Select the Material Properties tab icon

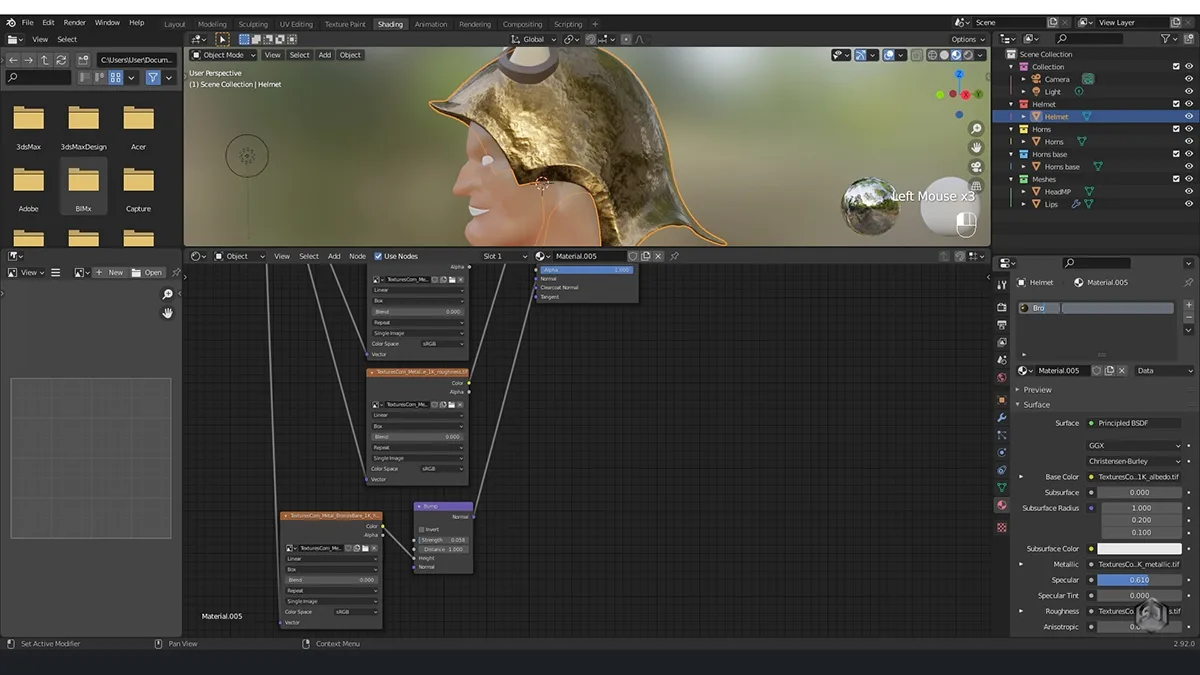click(1002, 507)
